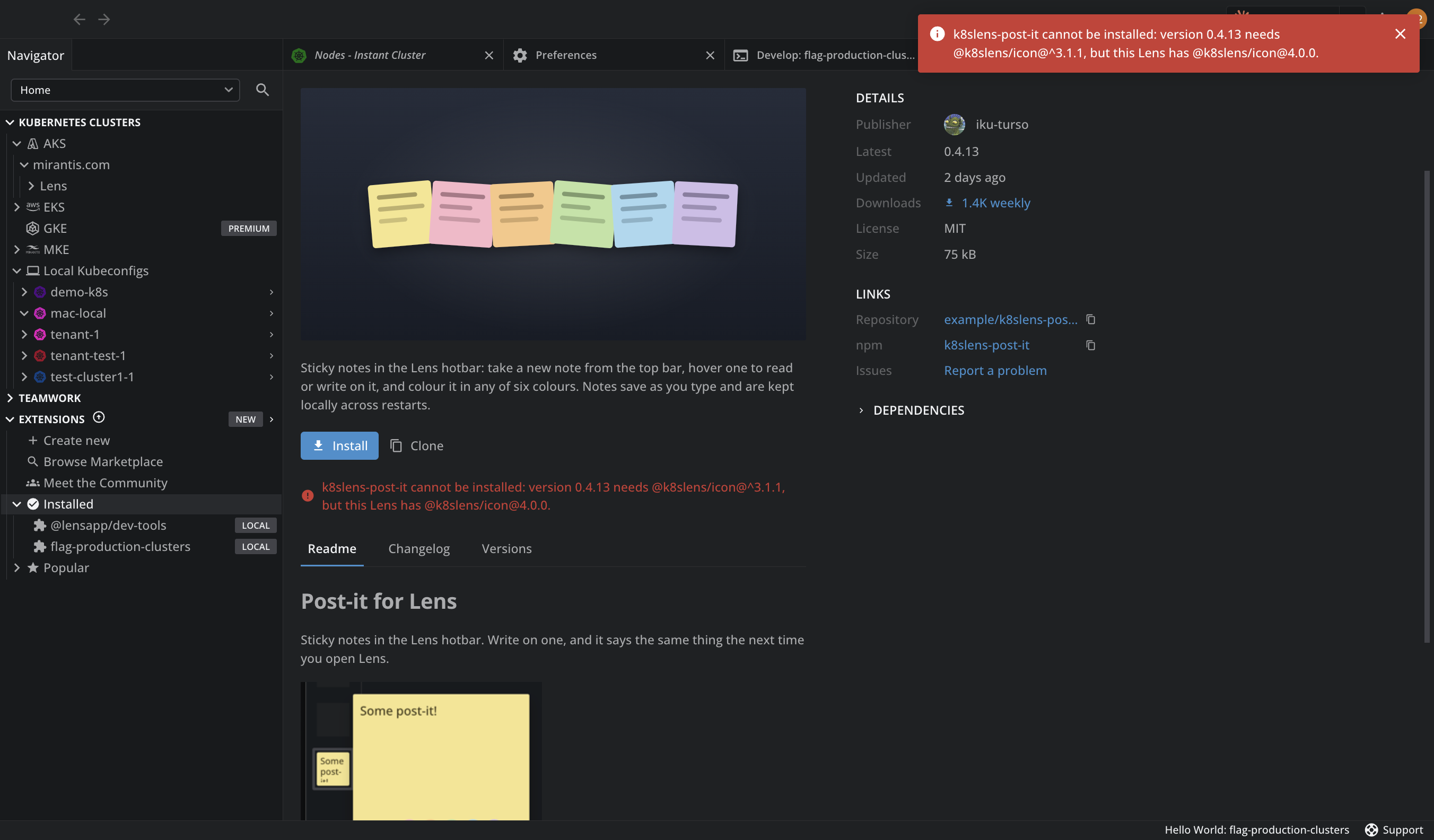Go forward with the right arrow

[x=104, y=19]
